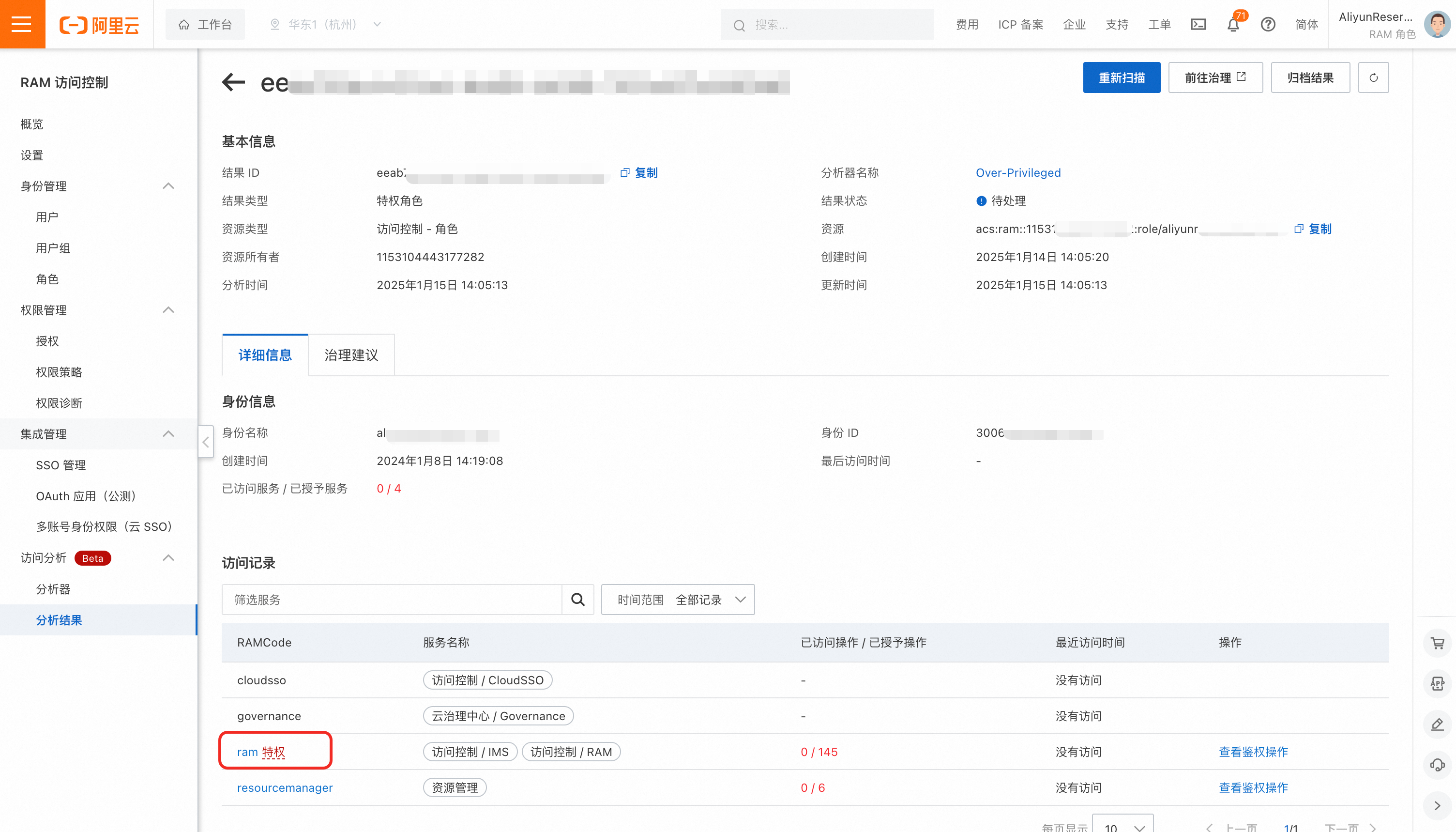Open the customer service headset icon
Image resolution: width=1456 pixels, height=832 pixels.
pos(1437,765)
